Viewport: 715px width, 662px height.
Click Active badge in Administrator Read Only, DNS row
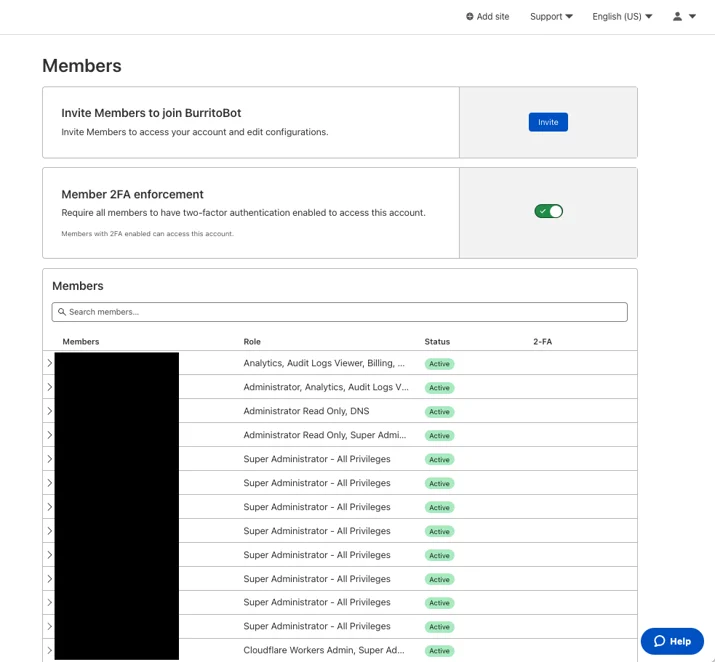click(x=439, y=412)
